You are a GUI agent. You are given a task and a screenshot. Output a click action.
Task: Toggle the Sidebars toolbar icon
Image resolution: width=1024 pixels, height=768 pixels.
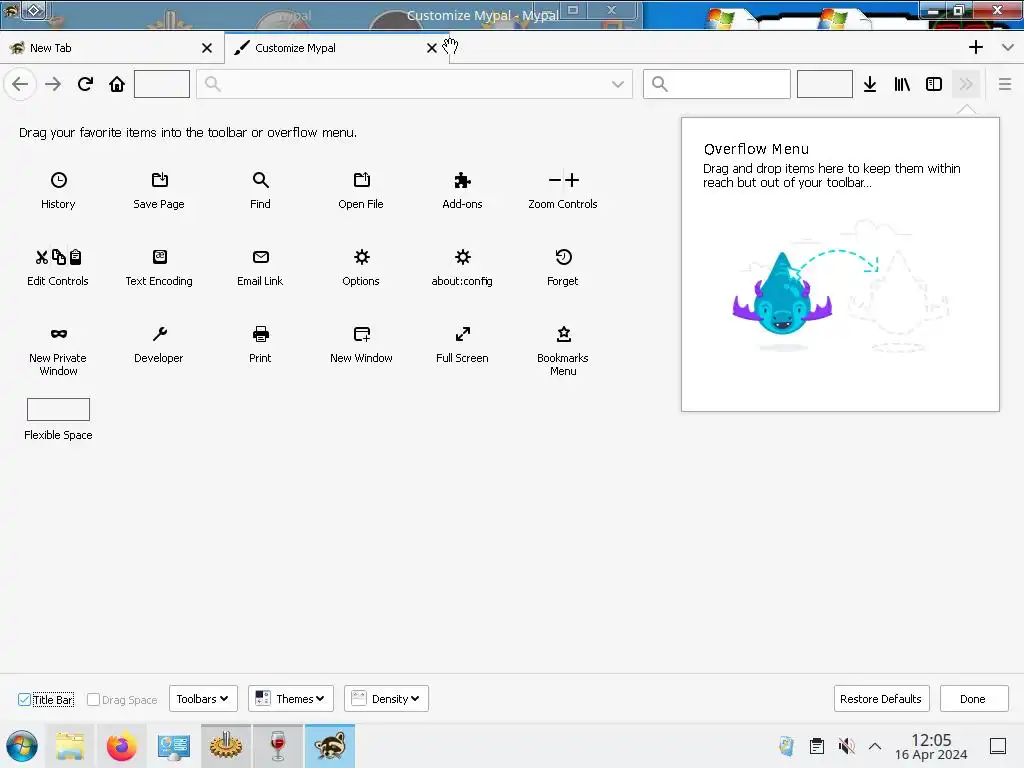coord(934,84)
